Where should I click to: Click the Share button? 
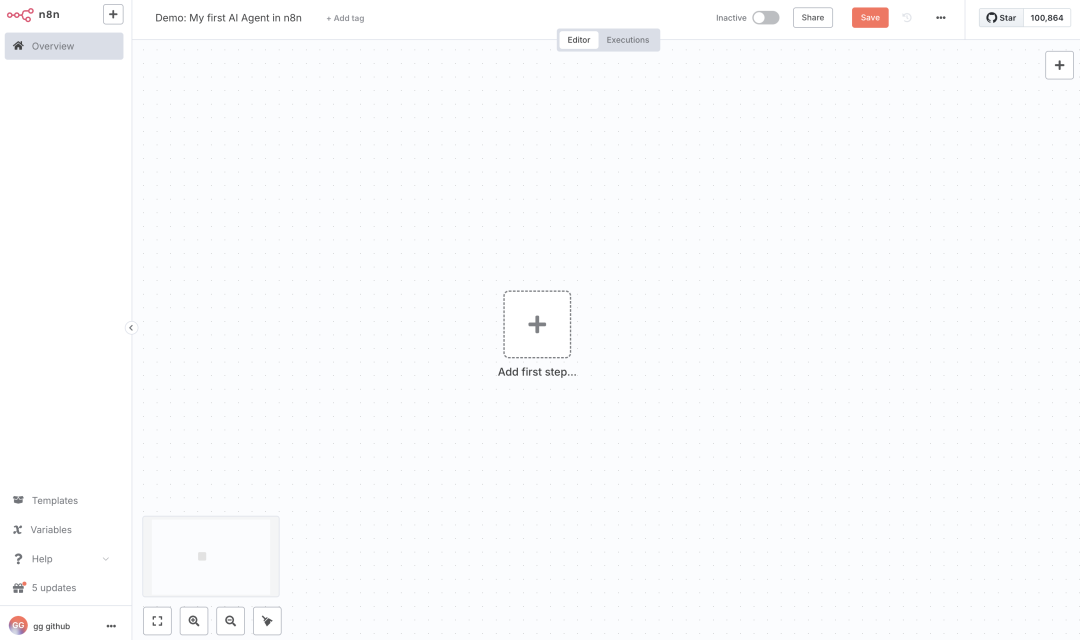click(813, 18)
